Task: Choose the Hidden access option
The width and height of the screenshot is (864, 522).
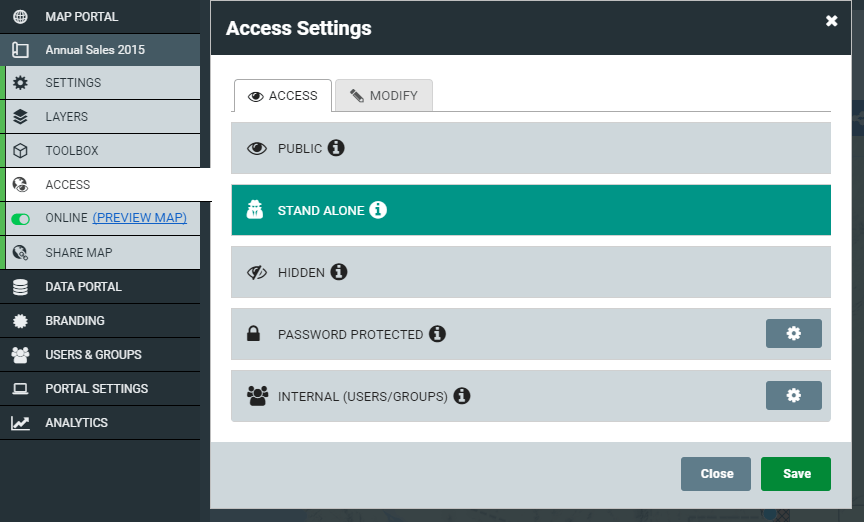Action: tap(531, 272)
